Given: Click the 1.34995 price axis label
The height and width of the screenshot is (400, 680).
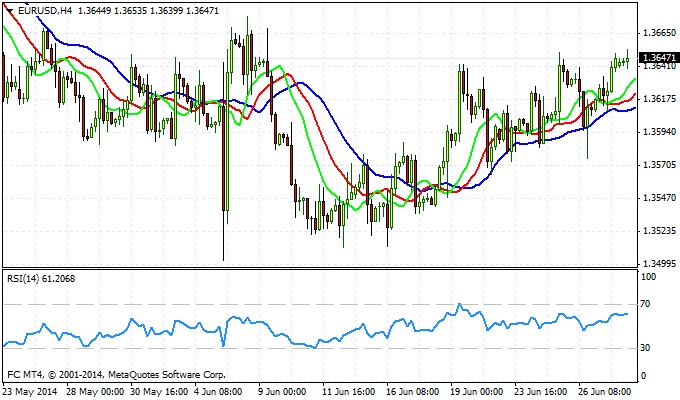Looking at the screenshot, I should 660,264.
